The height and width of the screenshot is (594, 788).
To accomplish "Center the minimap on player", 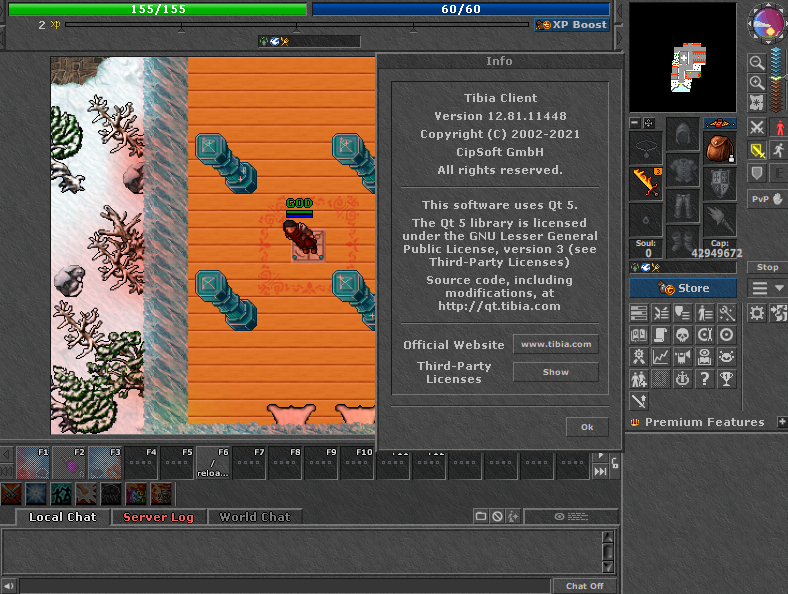I will pos(756,103).
